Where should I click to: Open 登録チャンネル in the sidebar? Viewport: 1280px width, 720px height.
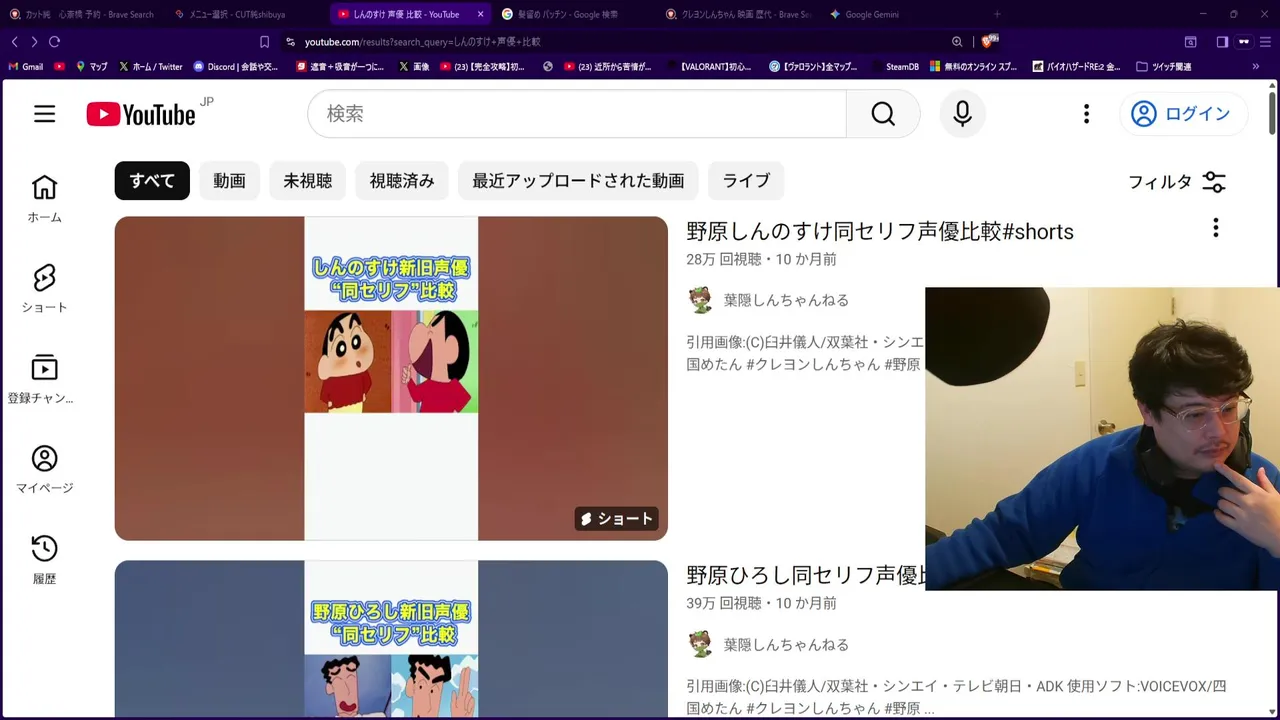pos(44,380)
